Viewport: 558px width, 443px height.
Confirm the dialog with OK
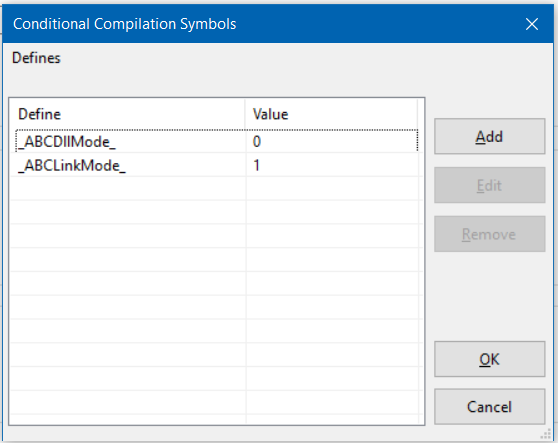point(489,359)
